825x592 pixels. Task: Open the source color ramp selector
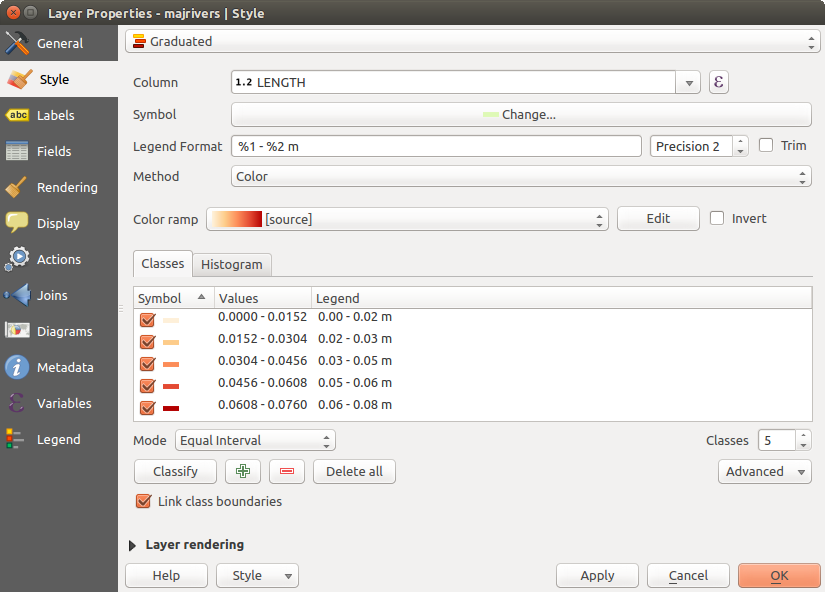[x=407, y=219]
